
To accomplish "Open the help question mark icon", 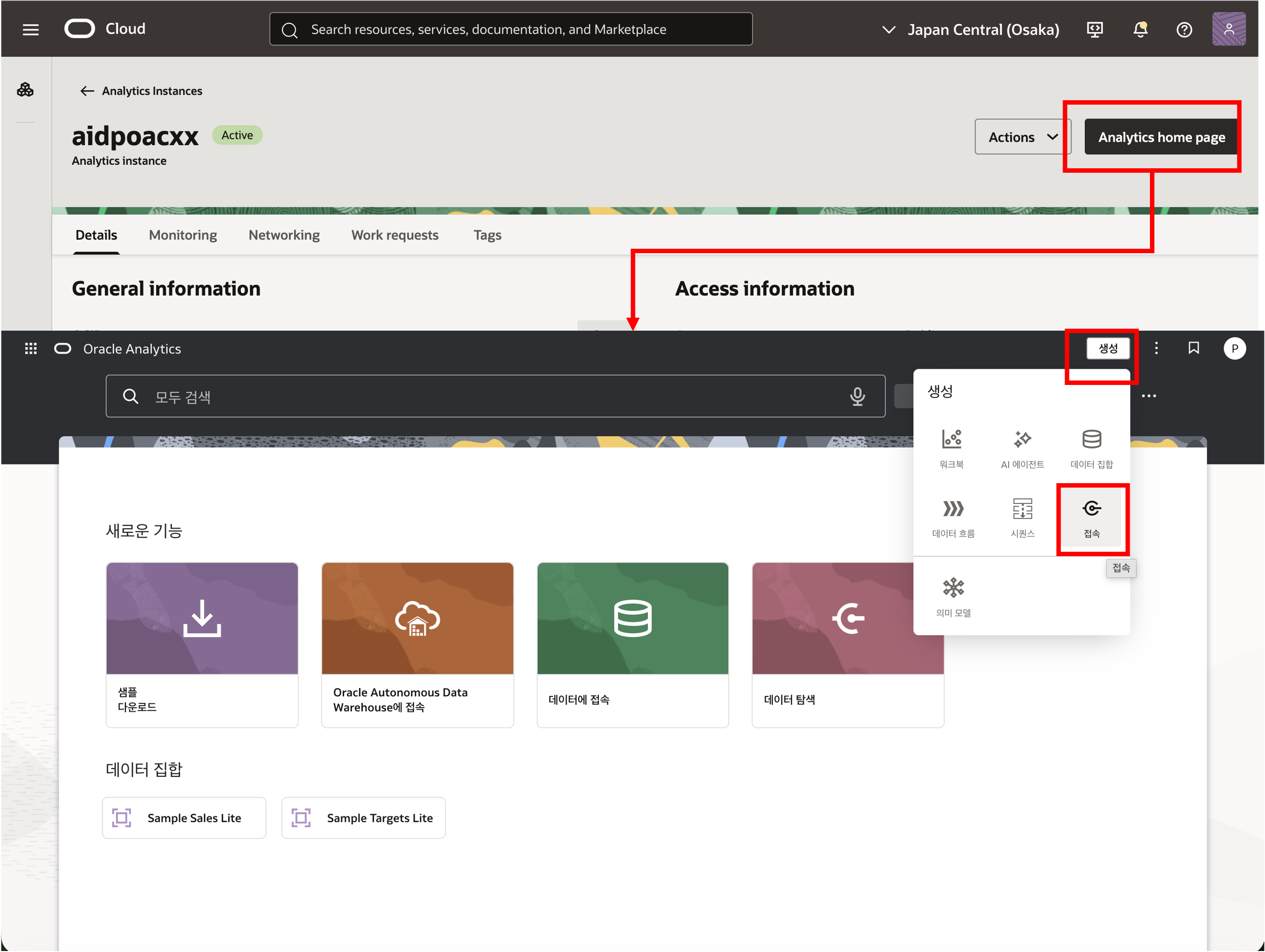I will click(x=1184, y=29).
